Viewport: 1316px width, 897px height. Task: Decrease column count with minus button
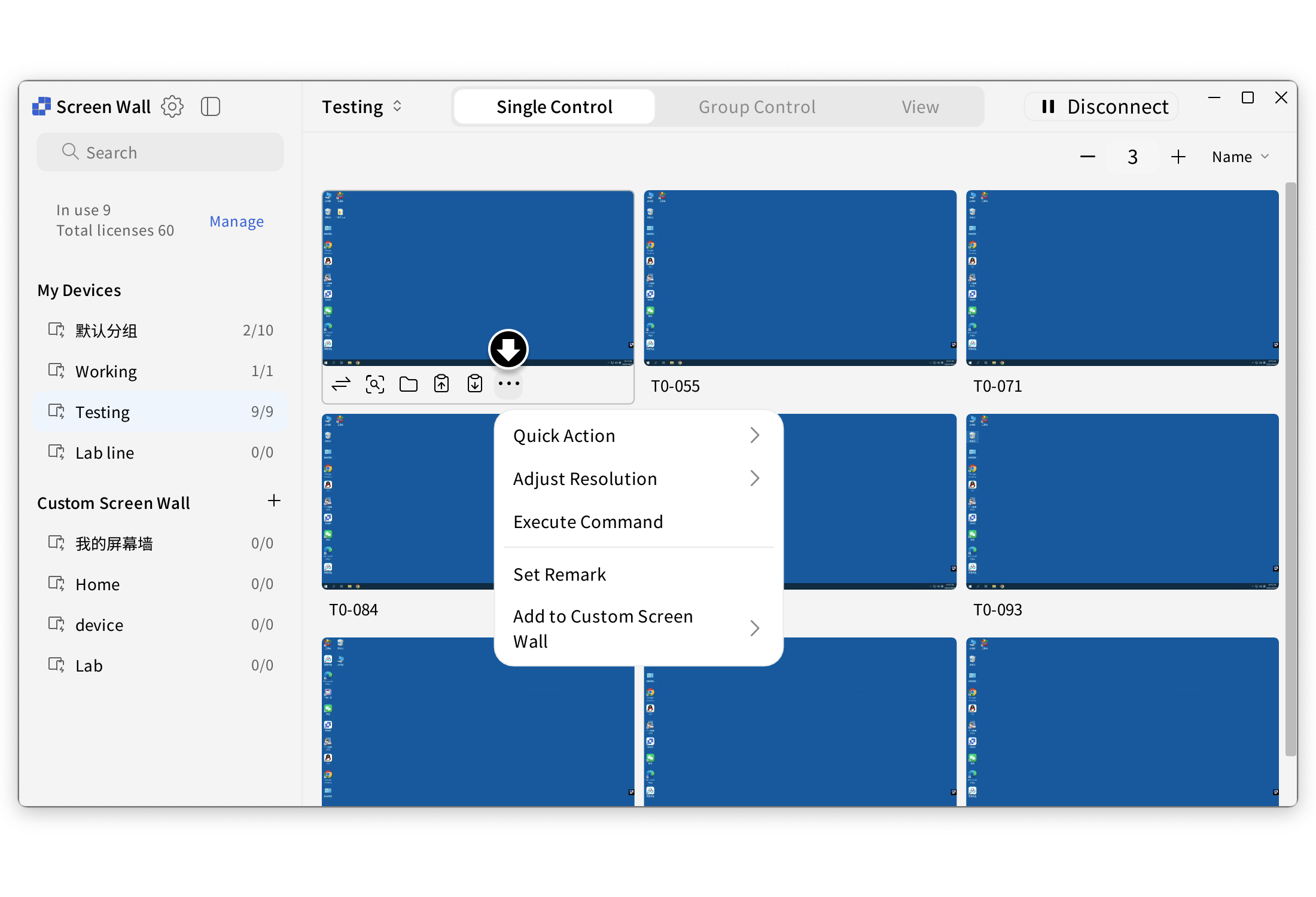(1087, 157)
